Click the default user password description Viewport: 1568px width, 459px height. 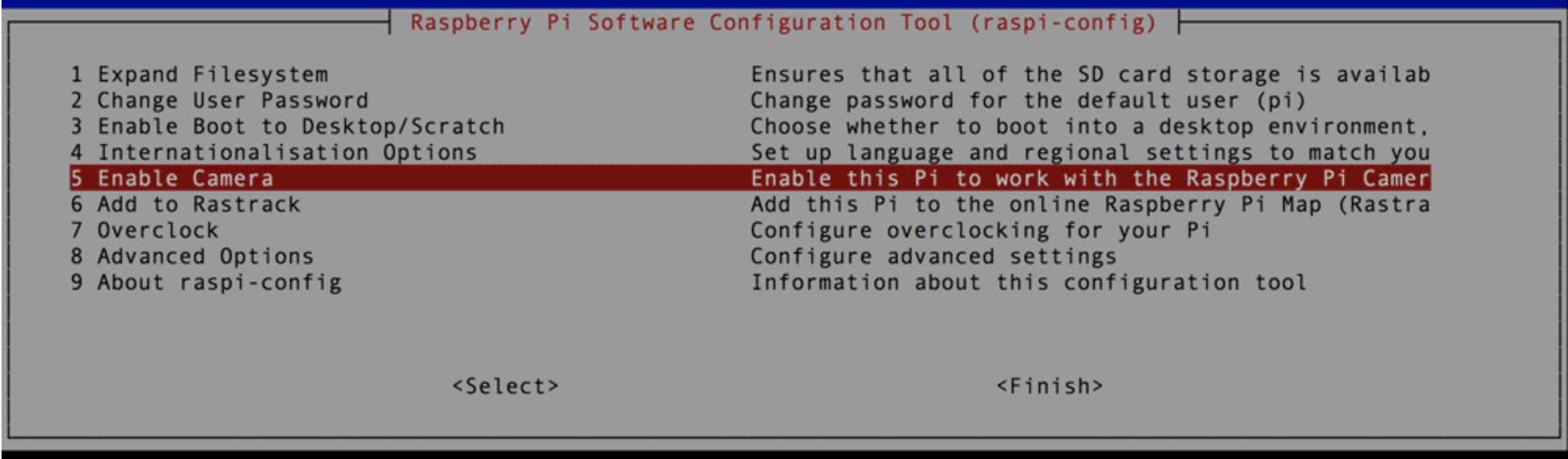1028,100
